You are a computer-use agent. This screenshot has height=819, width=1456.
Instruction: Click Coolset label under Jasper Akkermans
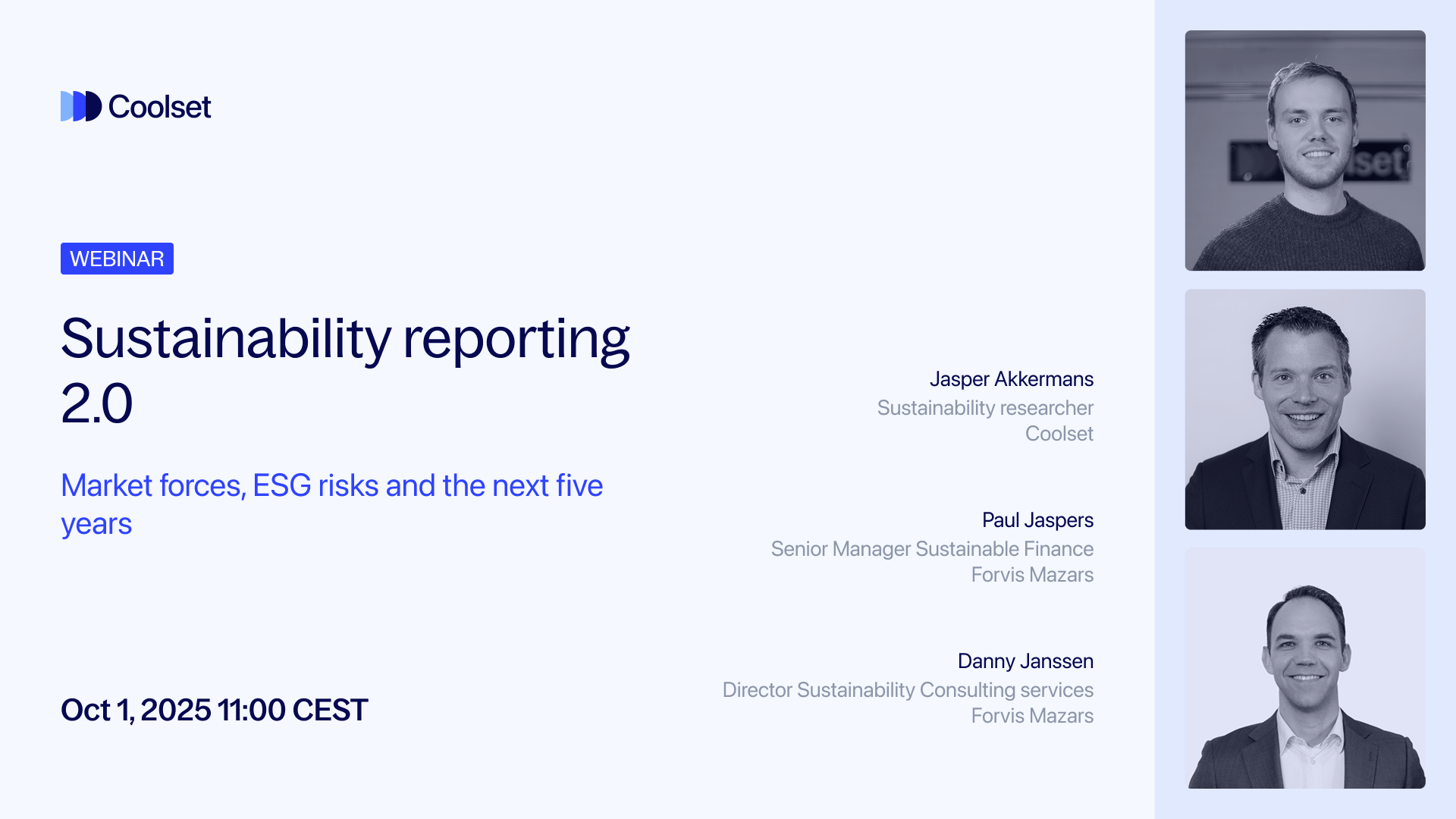[1059, 434]
